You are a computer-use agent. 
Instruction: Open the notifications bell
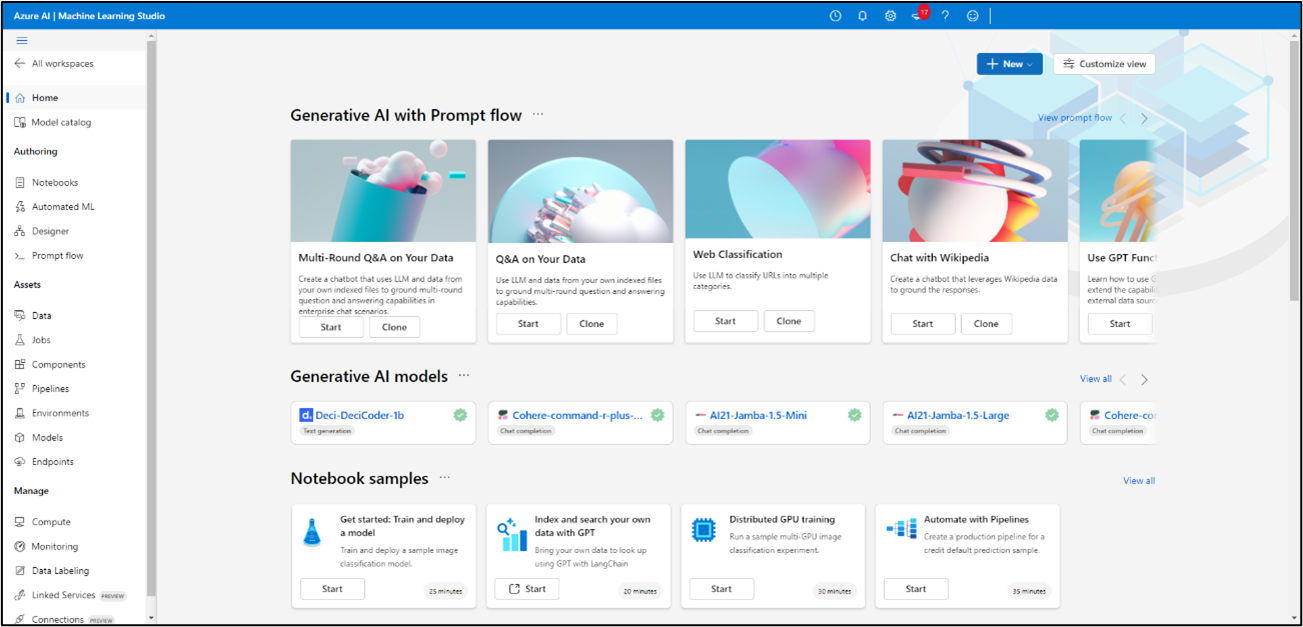point(862,16)
